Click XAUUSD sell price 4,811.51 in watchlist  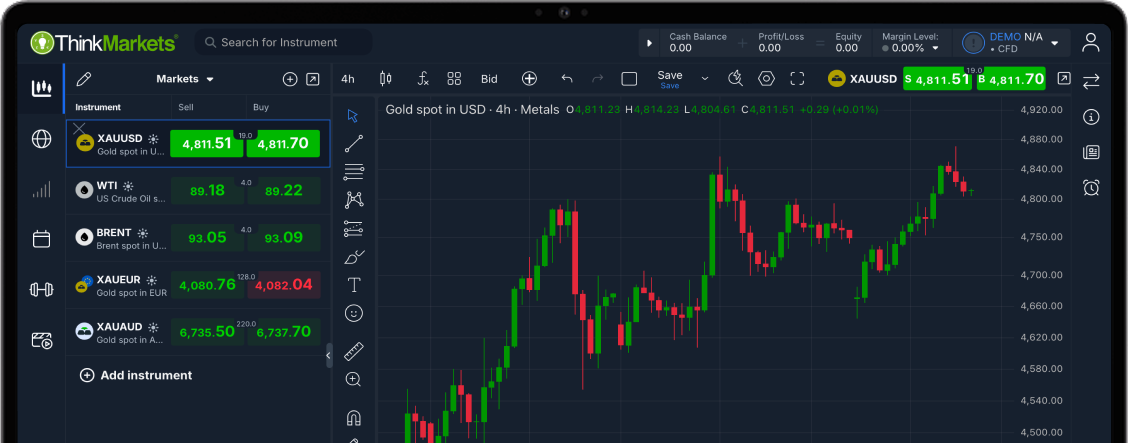click(206, 144)
